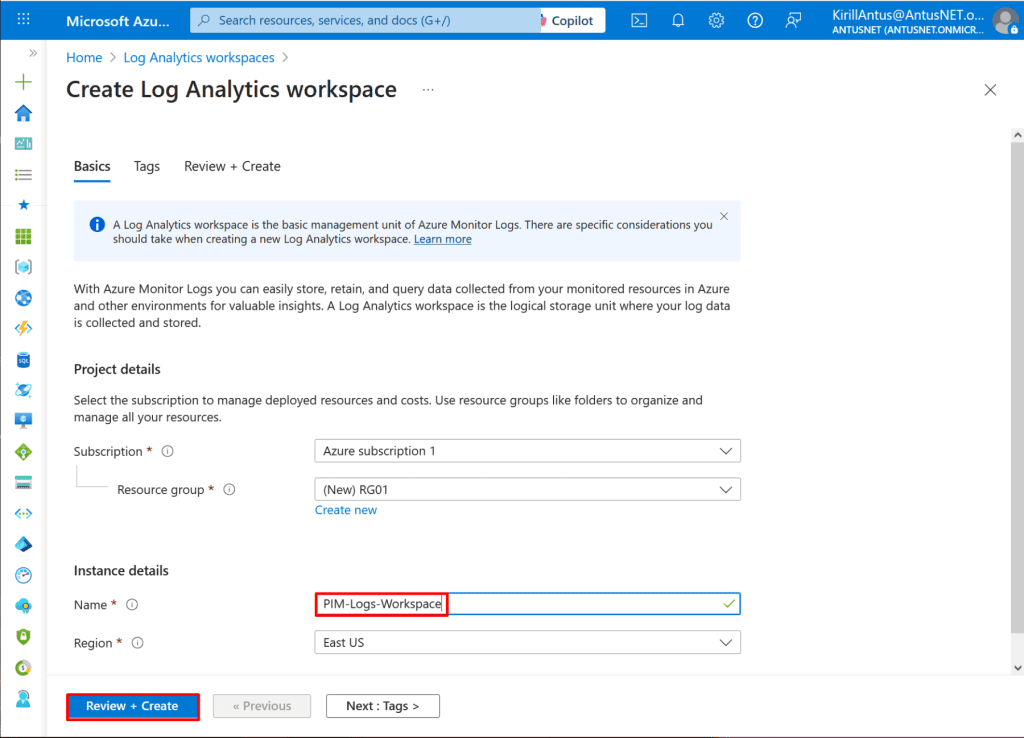
Task: Open SQL databases icon in sidebar
Action: [x=23, y=359]
